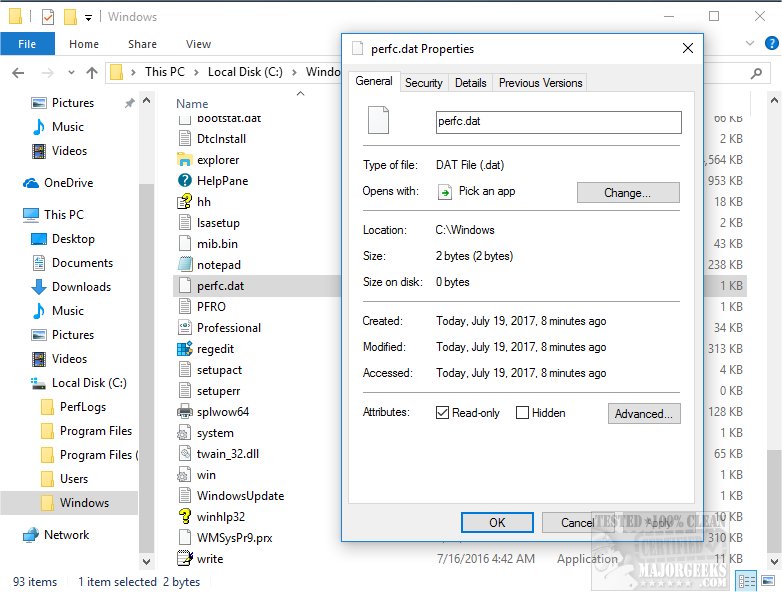Select the WMSysPr9.prx file
Viewport: 782px width, 592px height.
234,538
